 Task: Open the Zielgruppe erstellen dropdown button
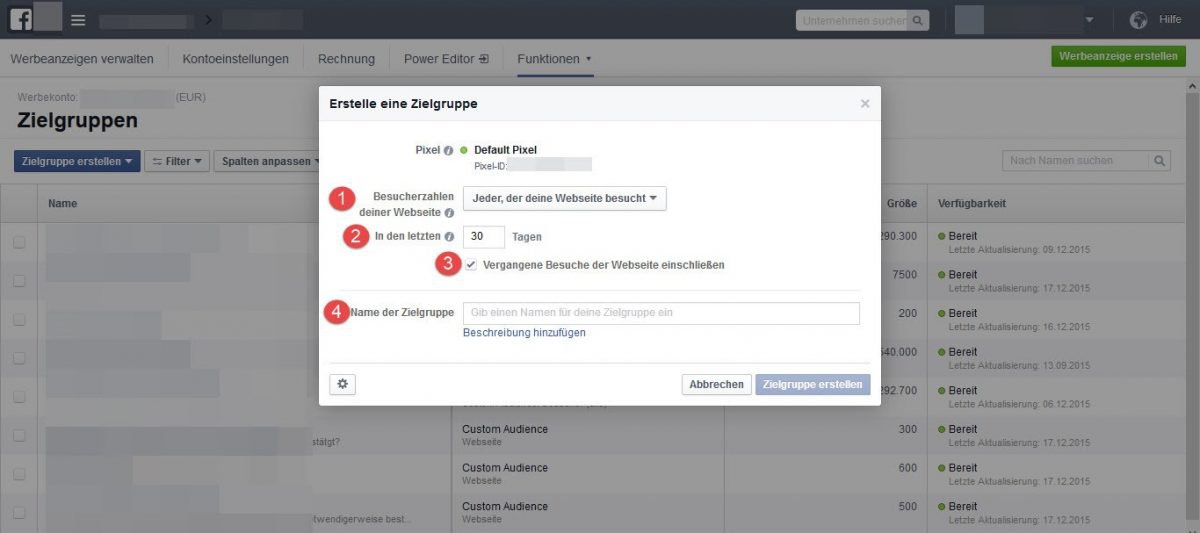click(76, 161)
